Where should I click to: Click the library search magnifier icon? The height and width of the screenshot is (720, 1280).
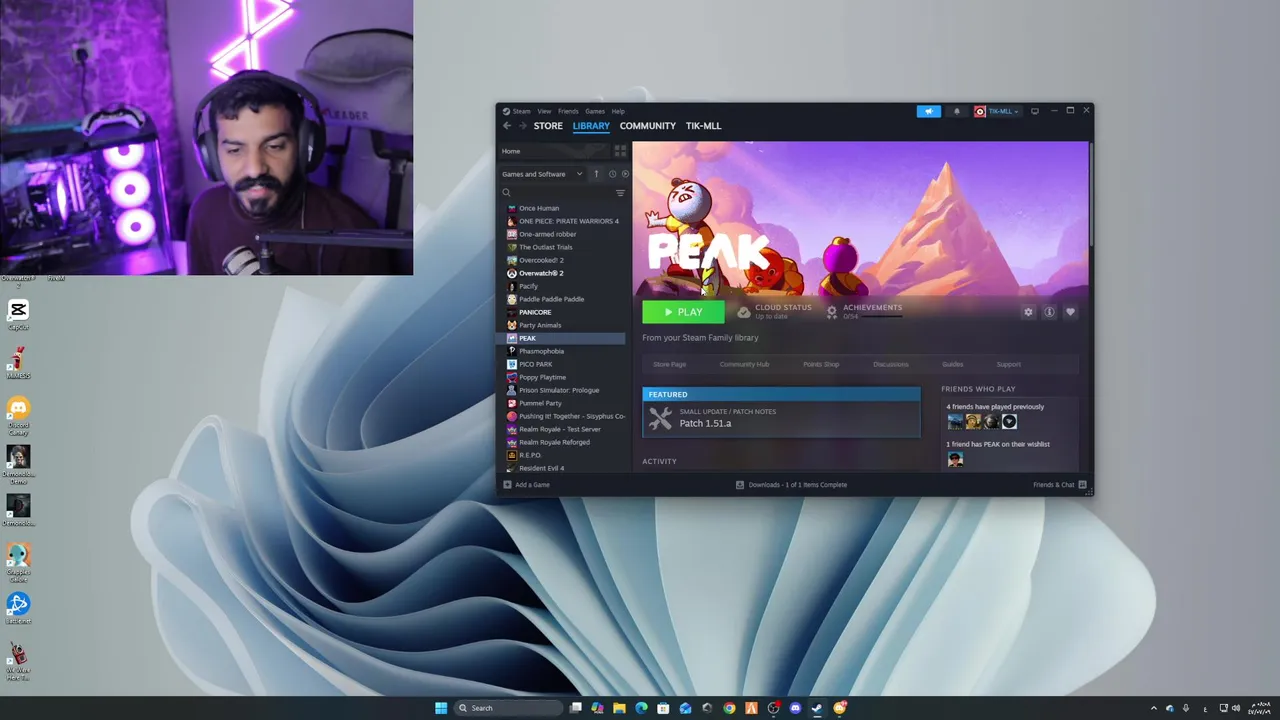507,193
